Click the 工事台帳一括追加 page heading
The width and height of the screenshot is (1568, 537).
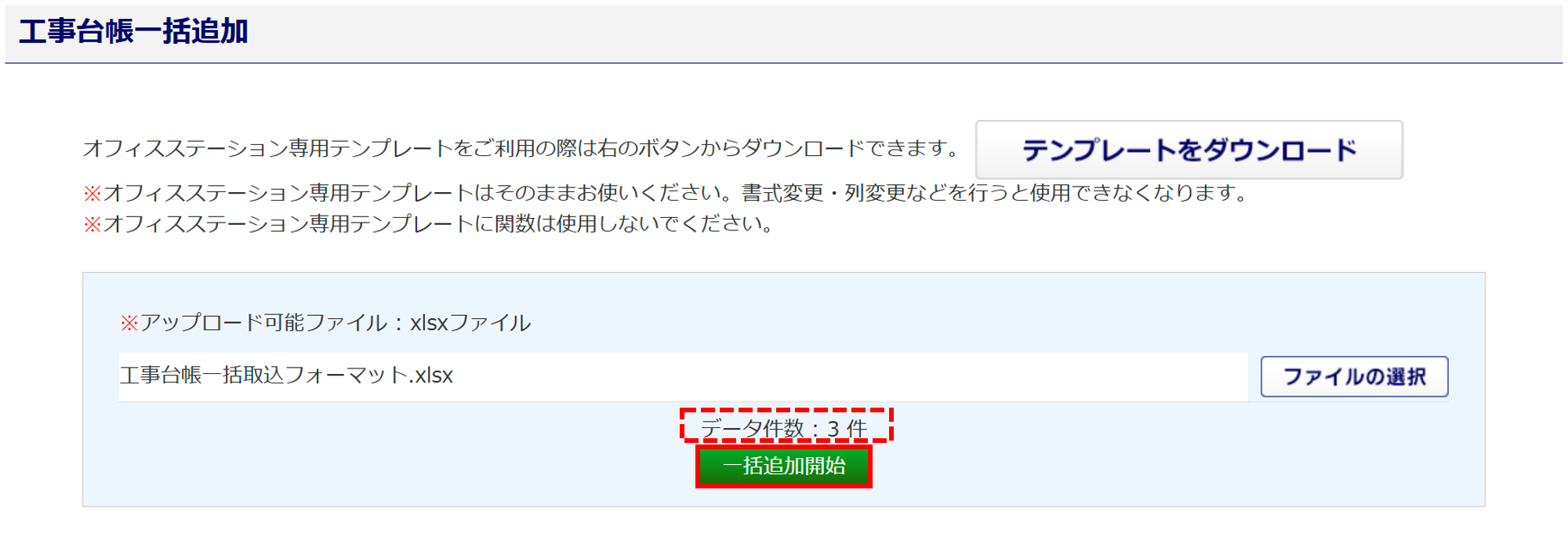[133, 31]
